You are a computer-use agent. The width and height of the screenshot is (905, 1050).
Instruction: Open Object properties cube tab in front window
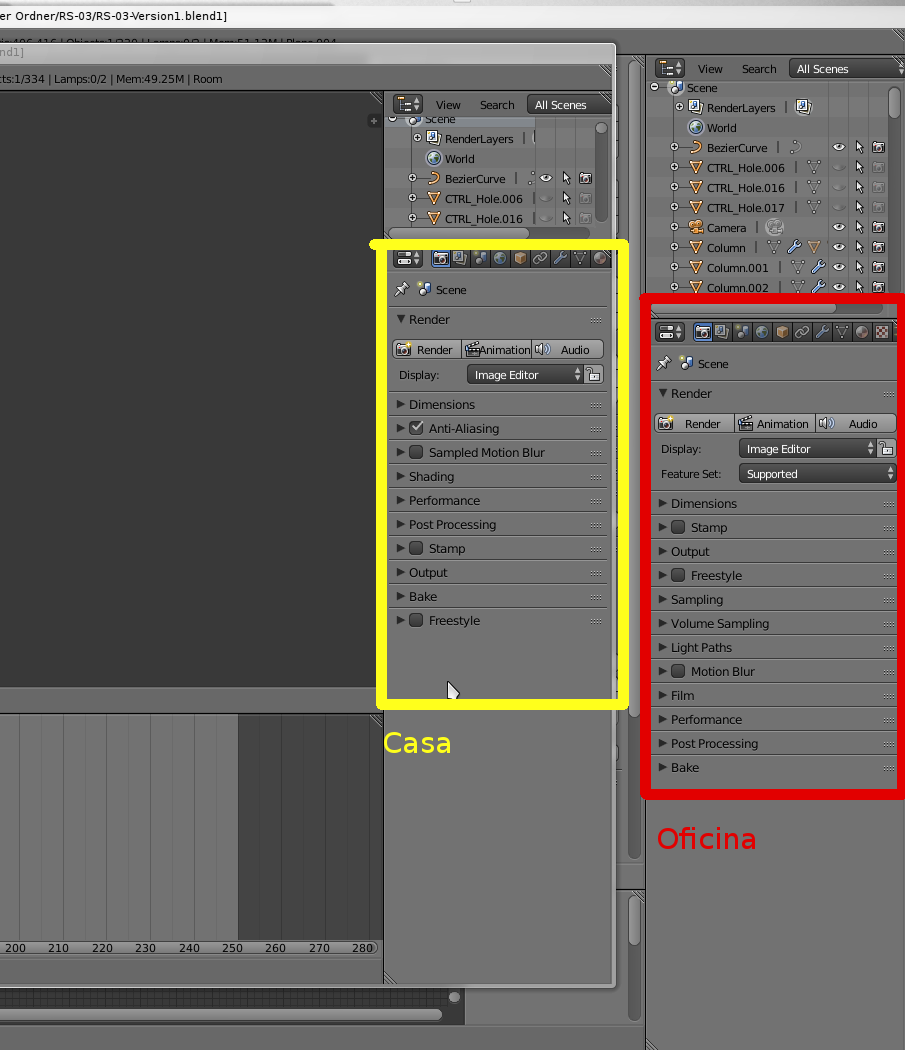click(x=520, y=258)
